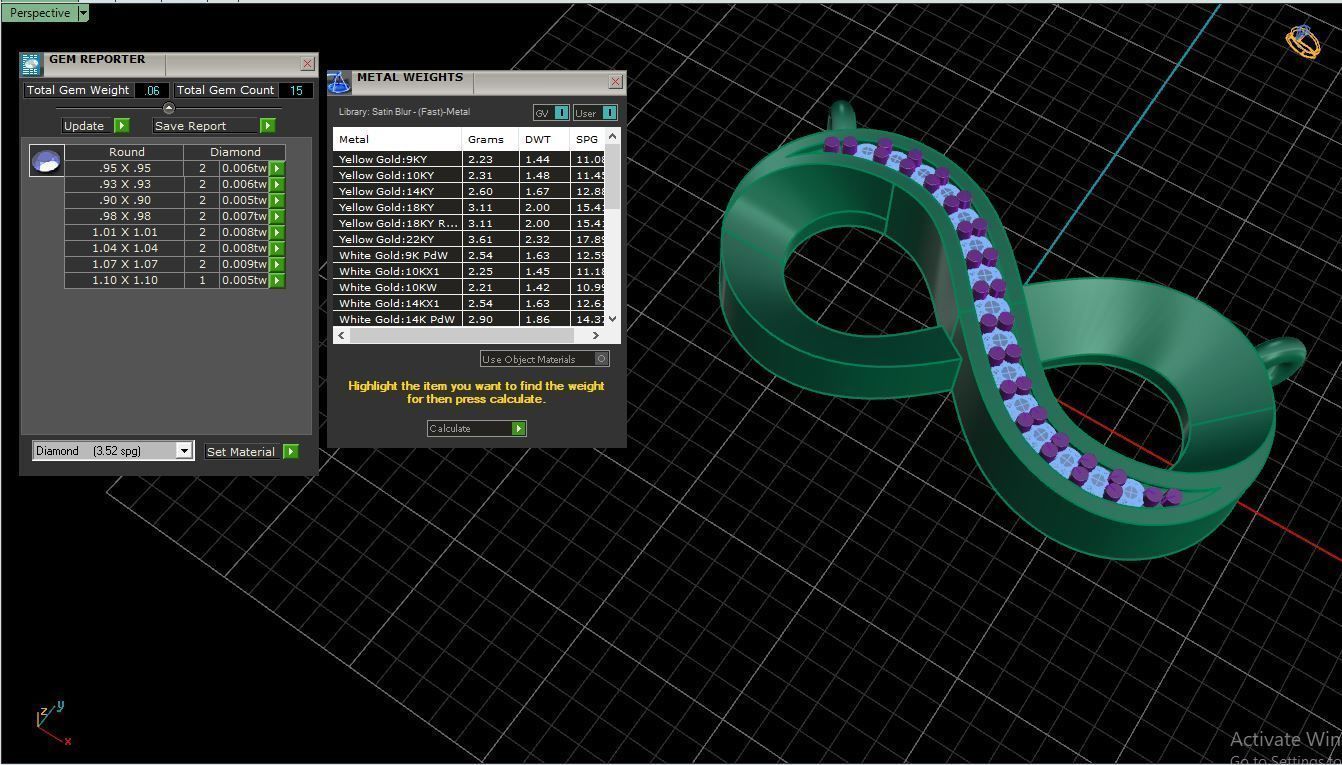Click the SPG column header
The height and width of the screenshot is (765, 1342).
[588, 139]
